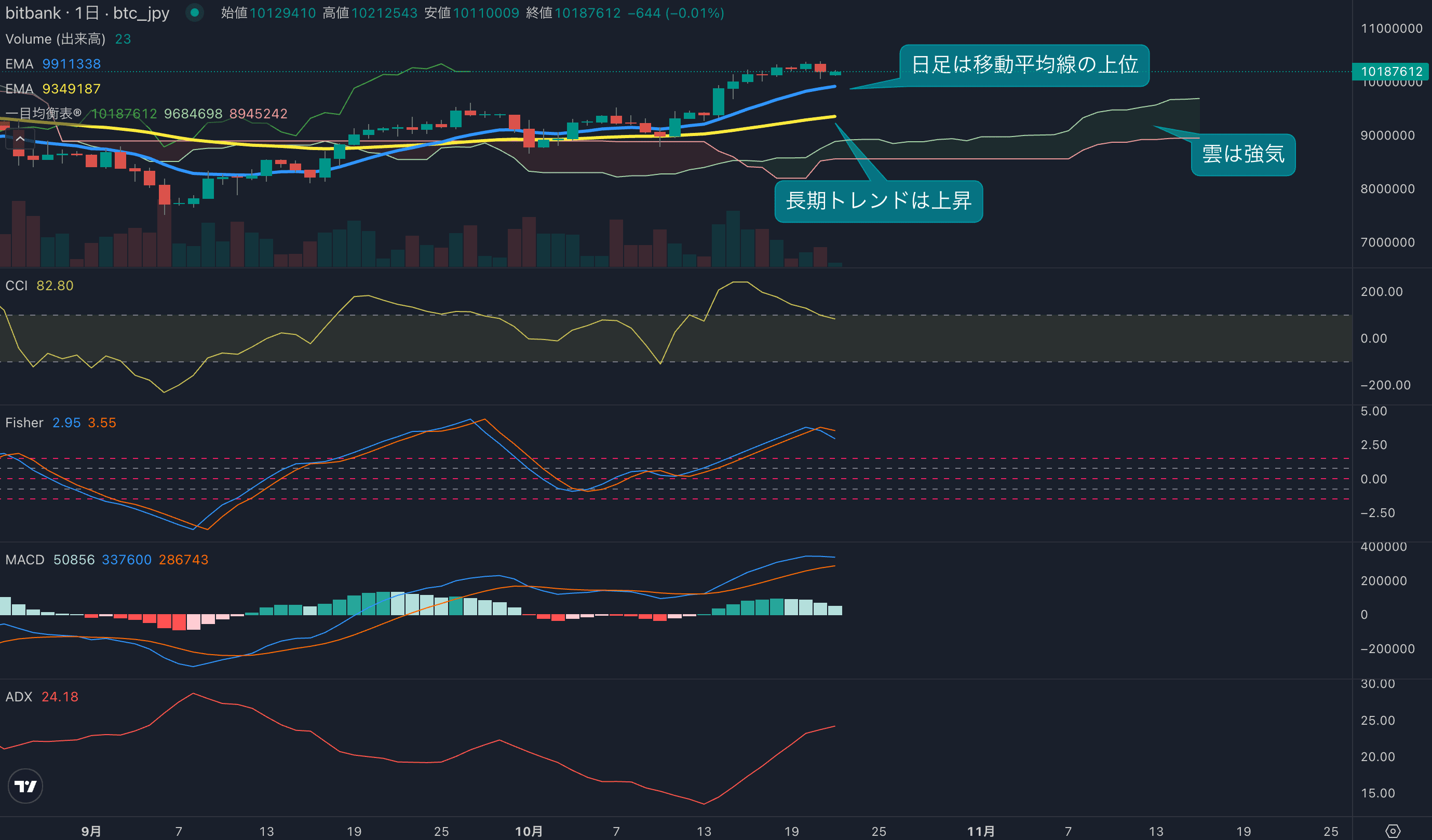The height and width of the screenshot is (840, 1432).
Task: Collapse the indicator legend with chevron
Action: point(20,139)
